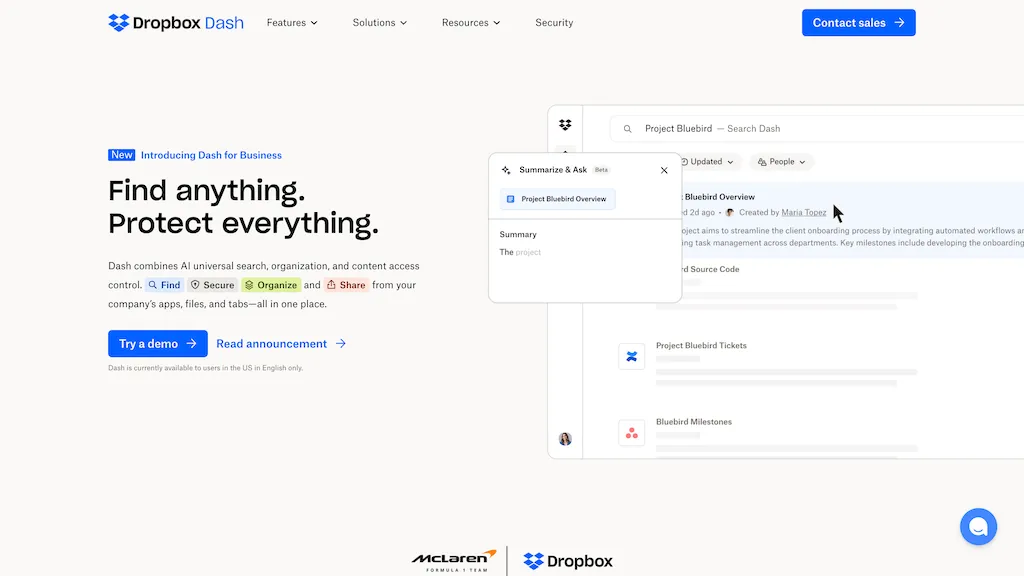1024x576 pixels.
Task: Open the Resources navigation menu
Action: (470, 22)
